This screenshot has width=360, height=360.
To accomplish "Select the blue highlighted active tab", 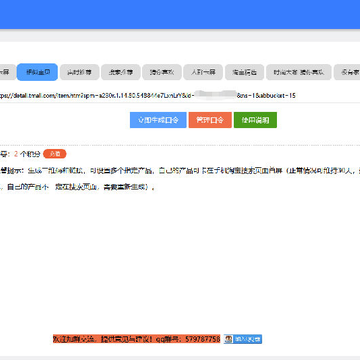I will 37,72.
